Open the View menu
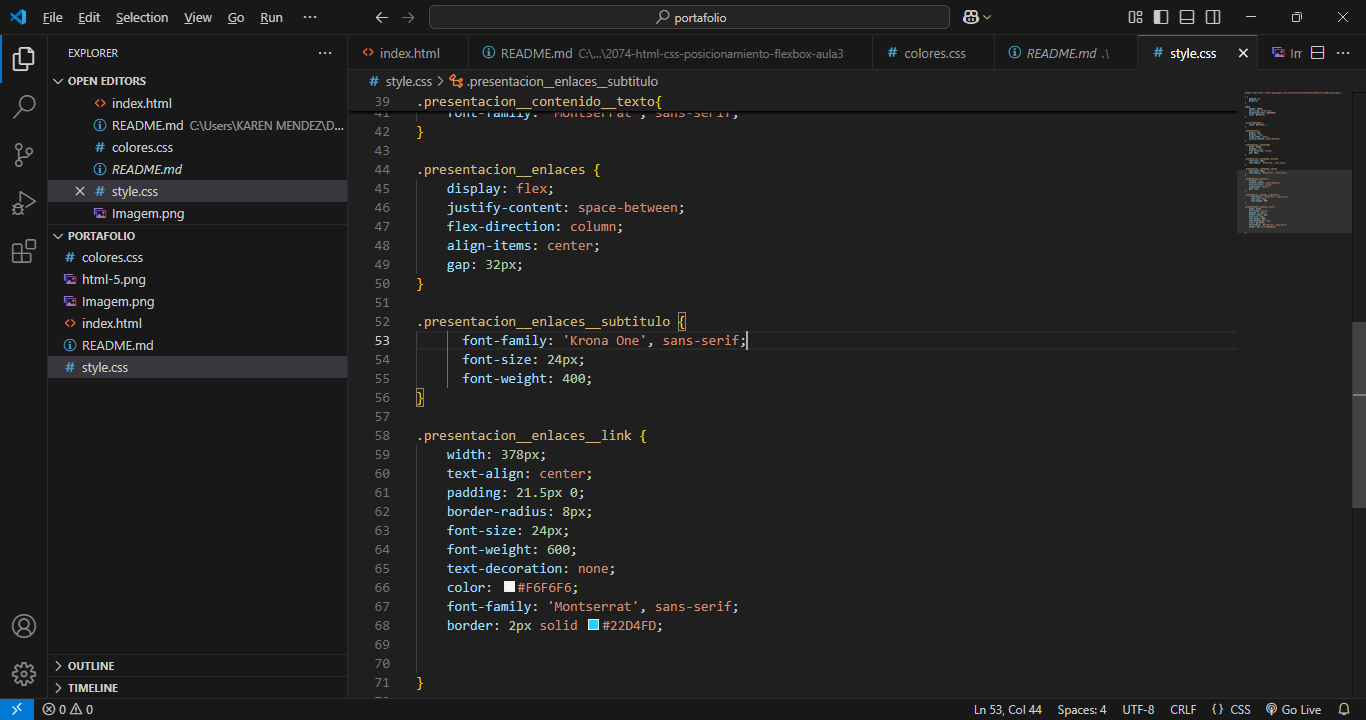 tap(198, 17)
